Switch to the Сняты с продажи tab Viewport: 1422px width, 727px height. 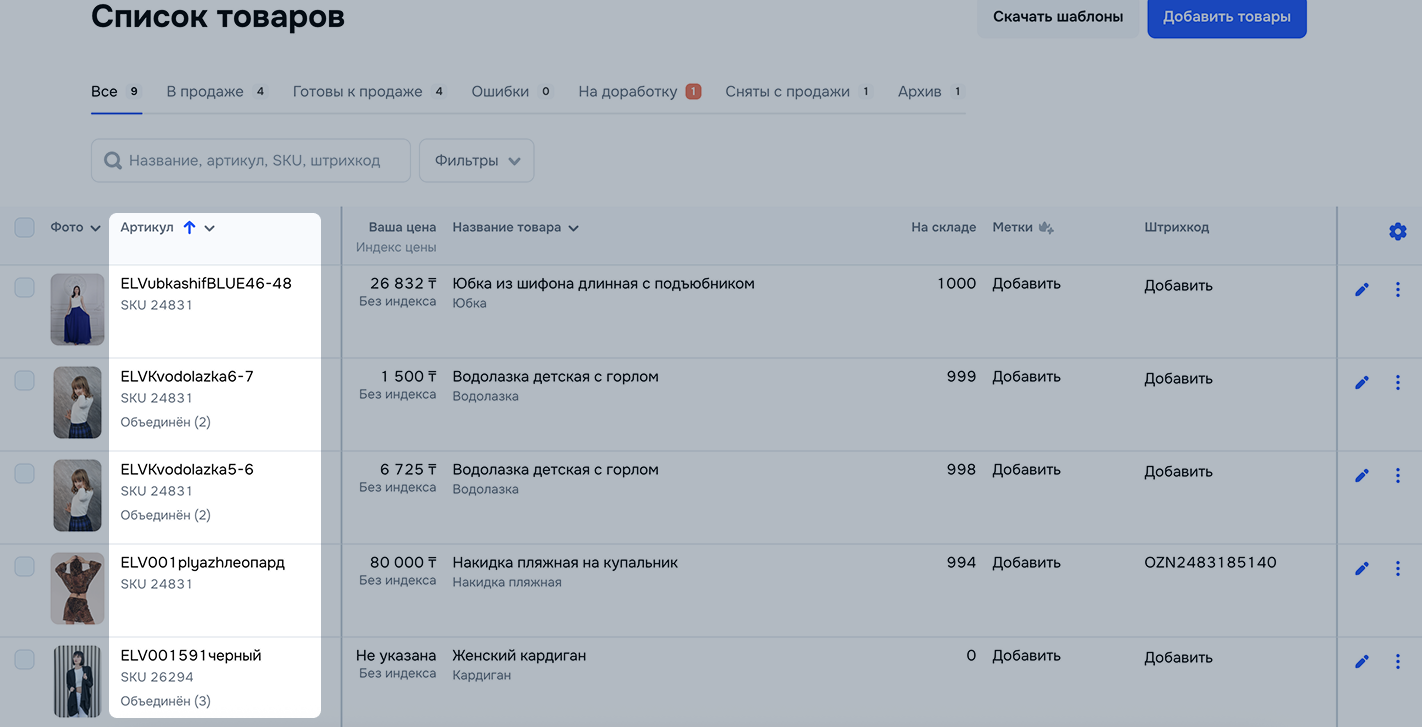coord(799,91)
